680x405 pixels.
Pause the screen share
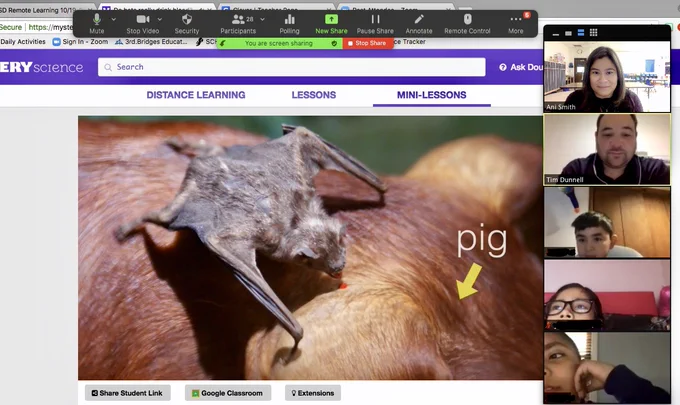(x=375, y=23)
